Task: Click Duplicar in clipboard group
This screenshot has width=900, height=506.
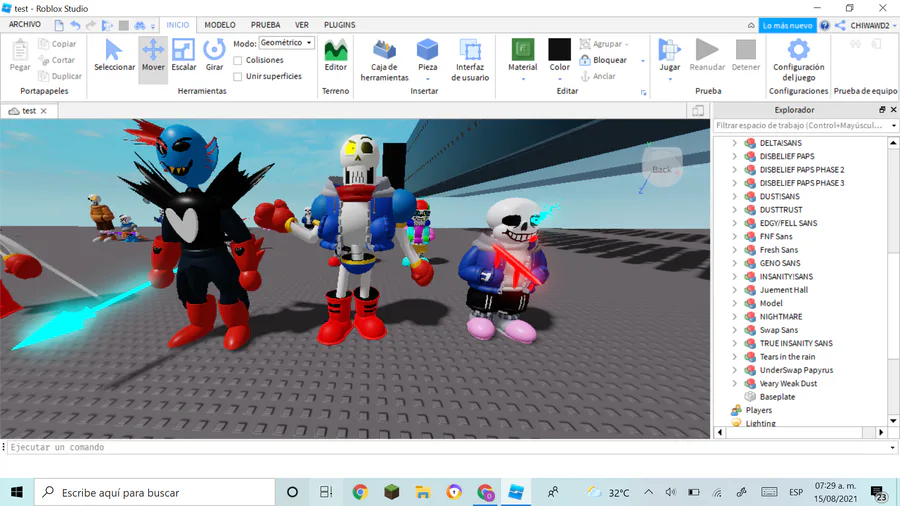Action: point(60,76)
